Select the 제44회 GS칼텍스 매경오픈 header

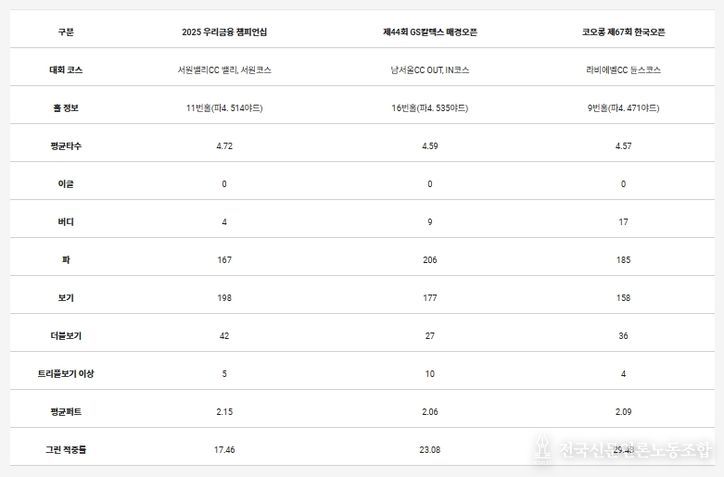point(430,32)
